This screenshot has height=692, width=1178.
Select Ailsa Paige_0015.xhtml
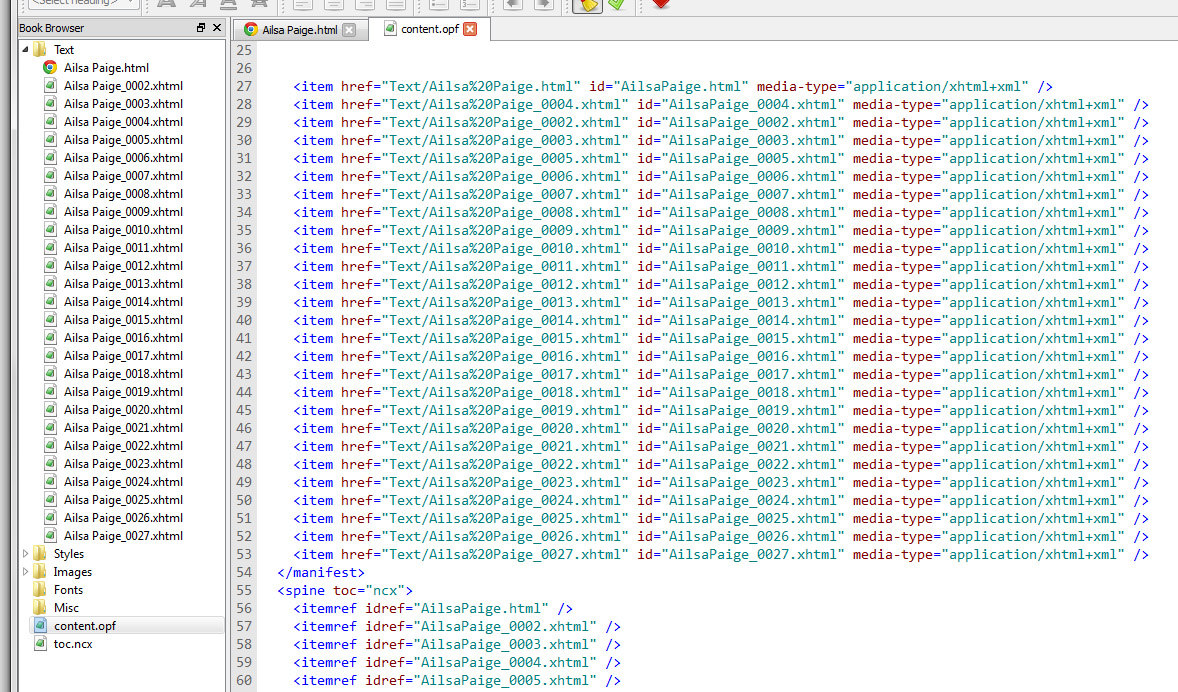point(123,320)
